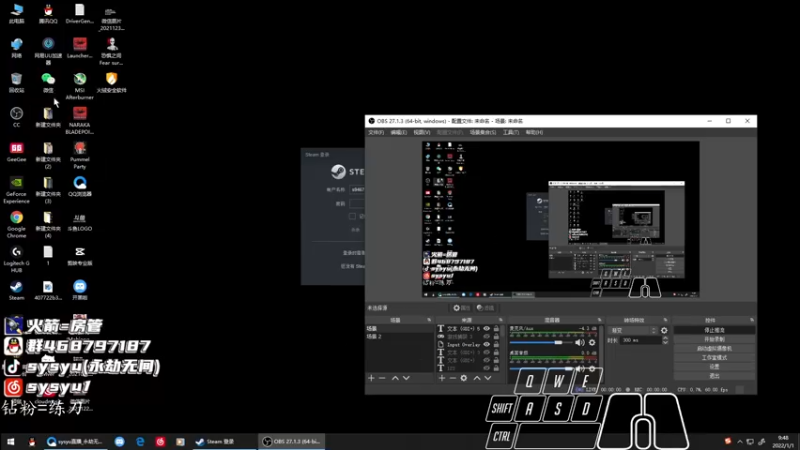Open the source Properties button with the gear icon
800x450 pixels.
click(462, 308)
